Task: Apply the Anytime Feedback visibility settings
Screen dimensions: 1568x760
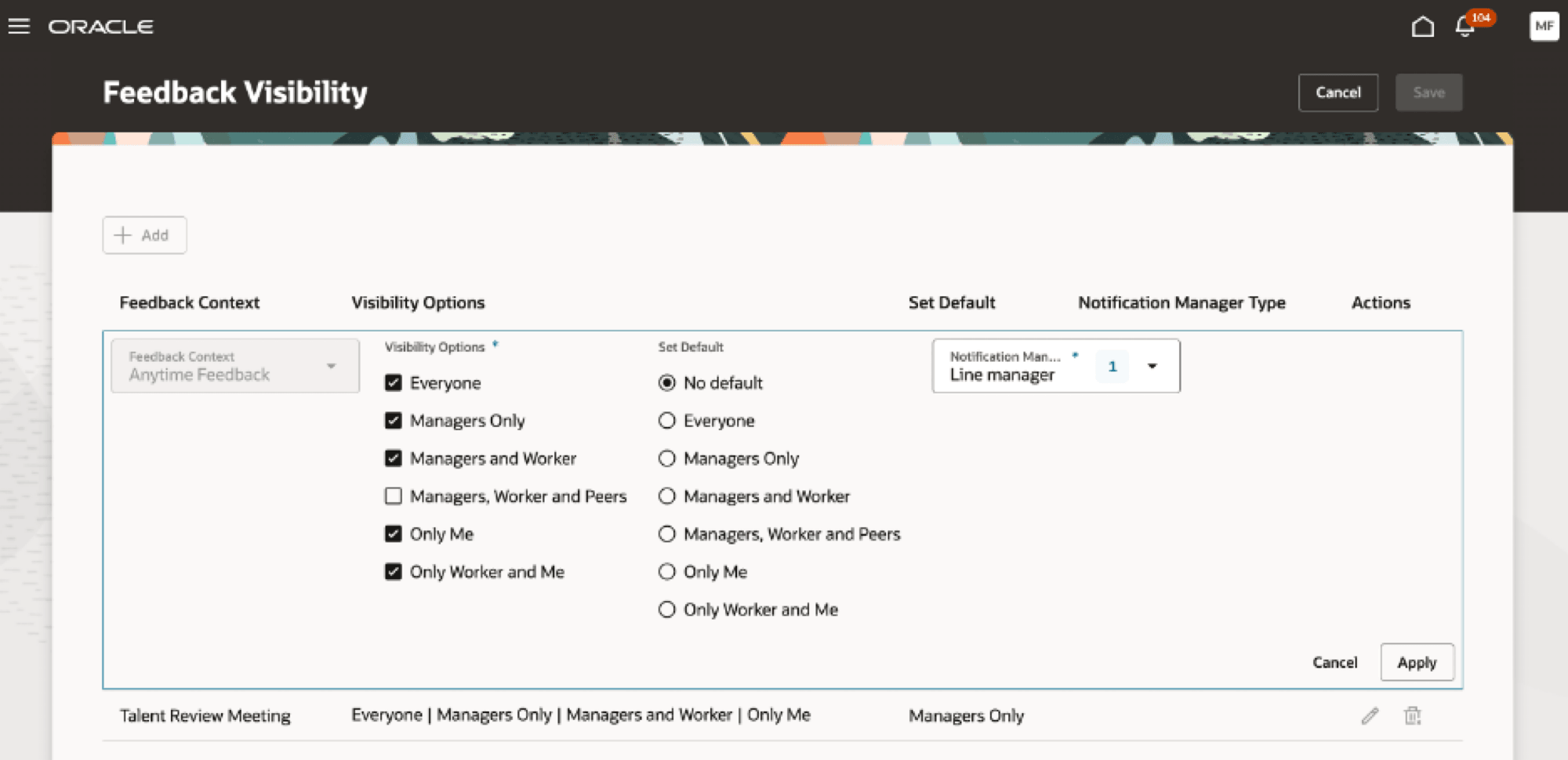Action: [1417, 662]
